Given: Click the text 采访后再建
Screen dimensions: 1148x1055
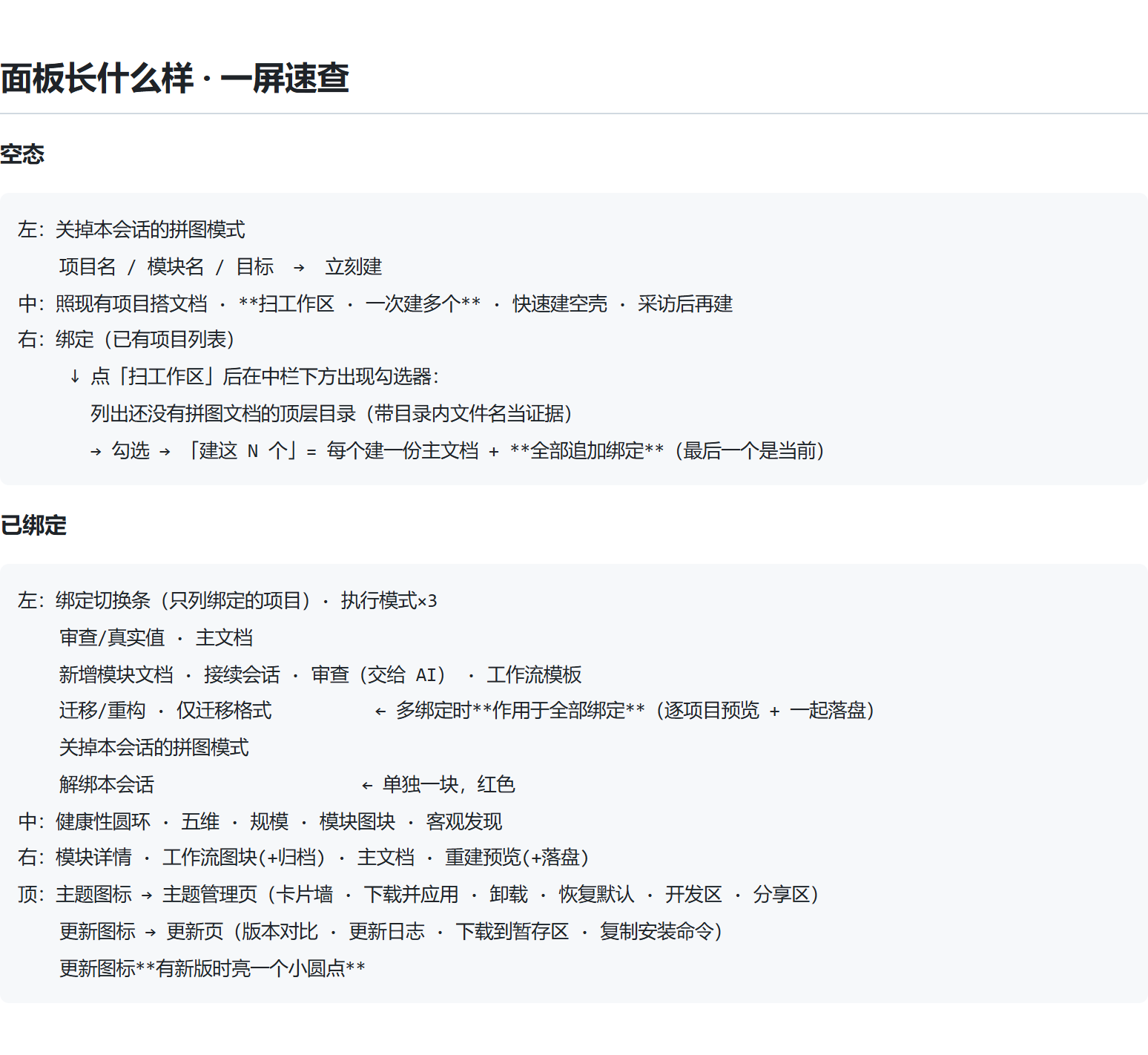Looking at the screenshot, I should click(685, 303).
